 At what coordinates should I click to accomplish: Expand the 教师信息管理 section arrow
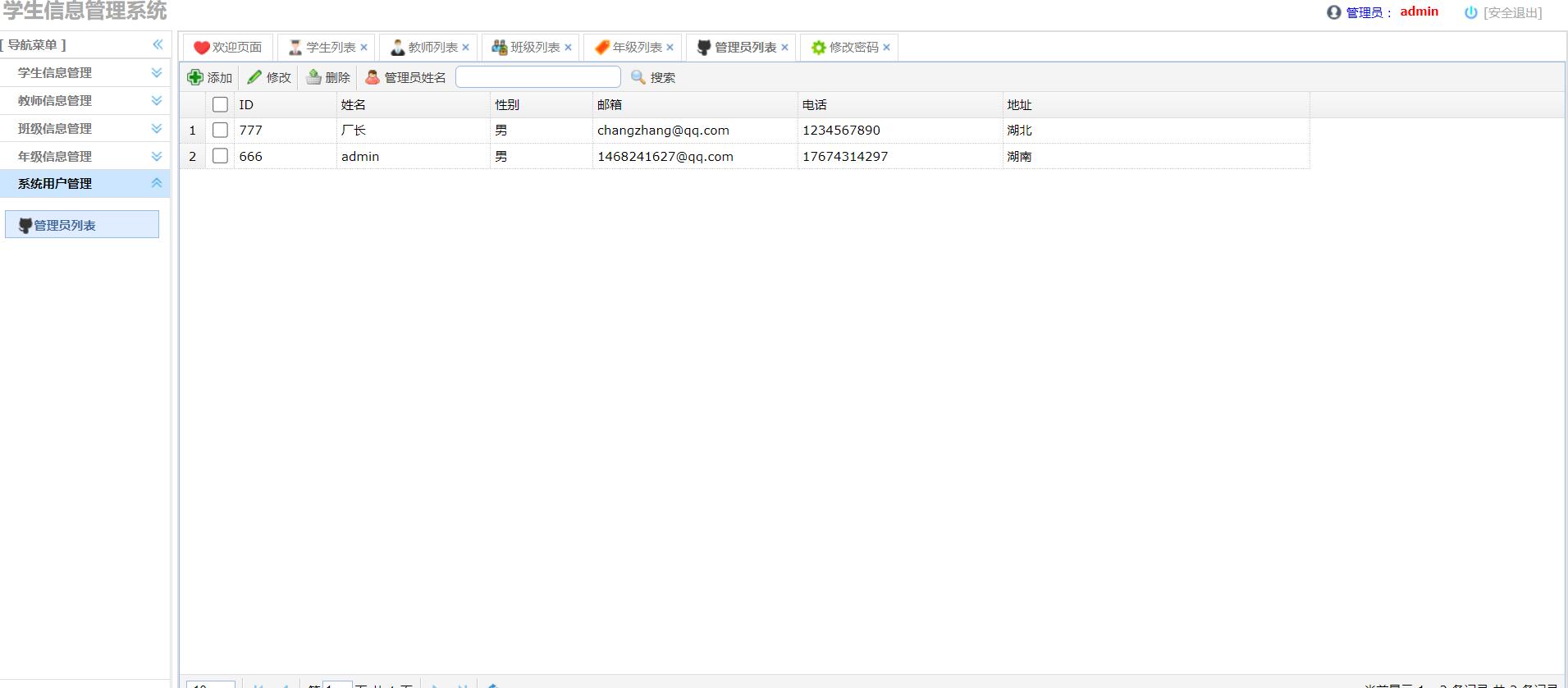click(x=157, y=101)
